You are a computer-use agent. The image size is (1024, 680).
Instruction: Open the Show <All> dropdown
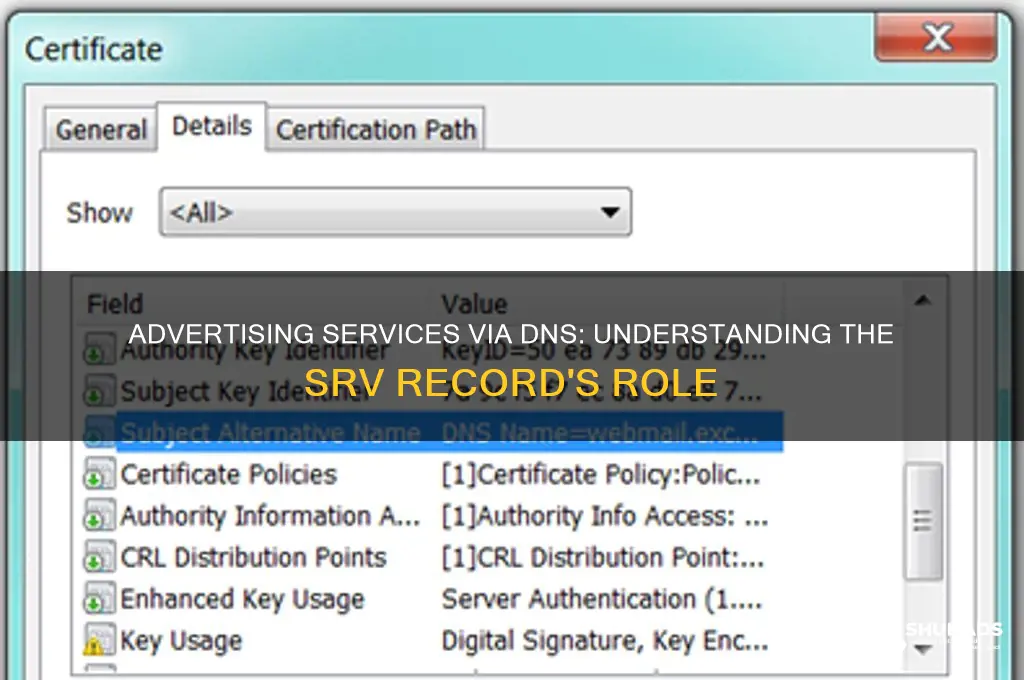tap(395, 212)
